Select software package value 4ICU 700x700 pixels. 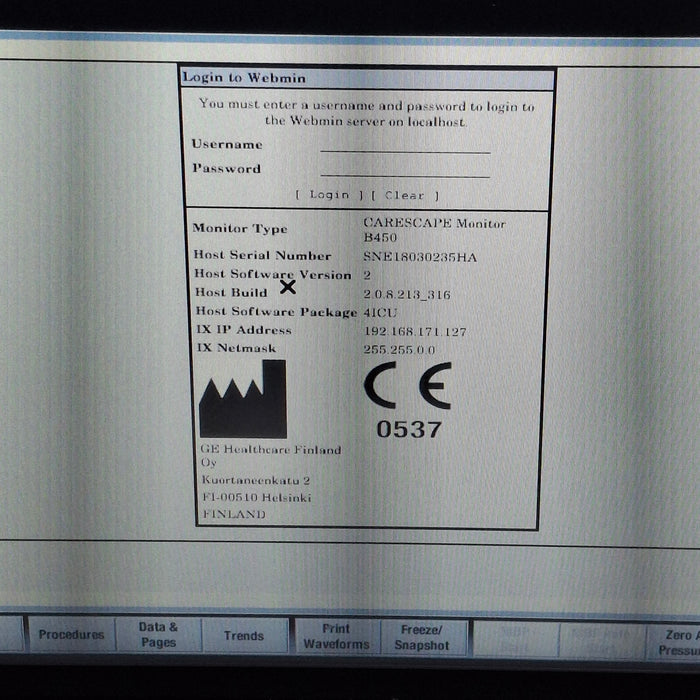click(x=380, y=312)
